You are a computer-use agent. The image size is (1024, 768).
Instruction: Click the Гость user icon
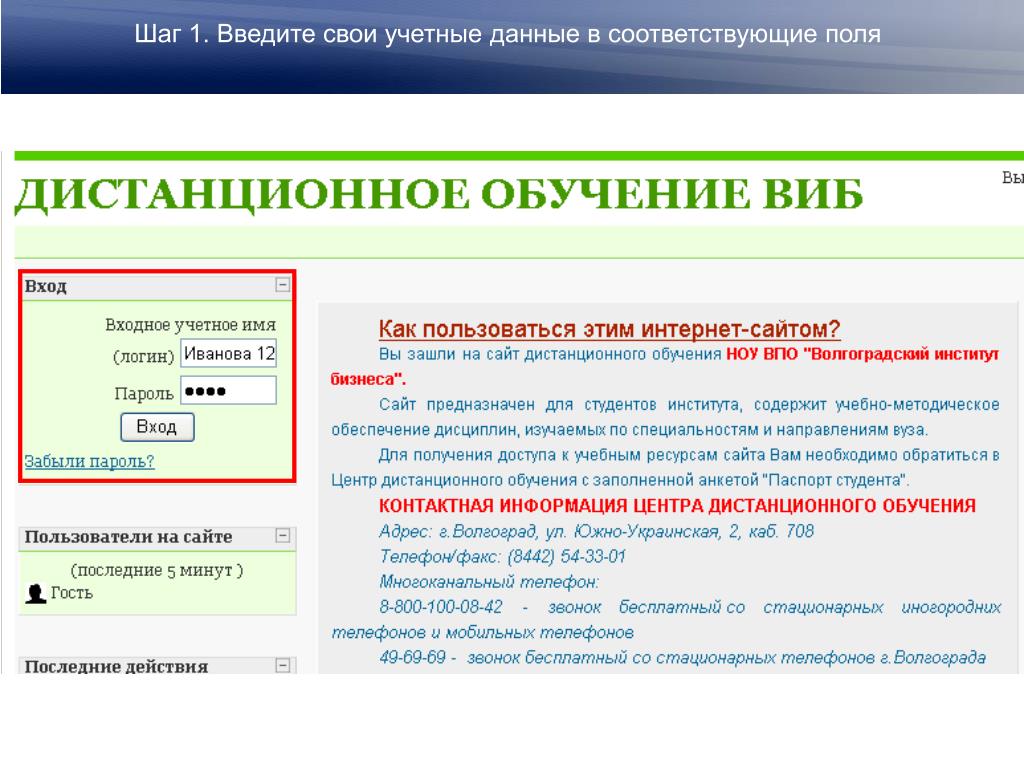tap(35, 593)
